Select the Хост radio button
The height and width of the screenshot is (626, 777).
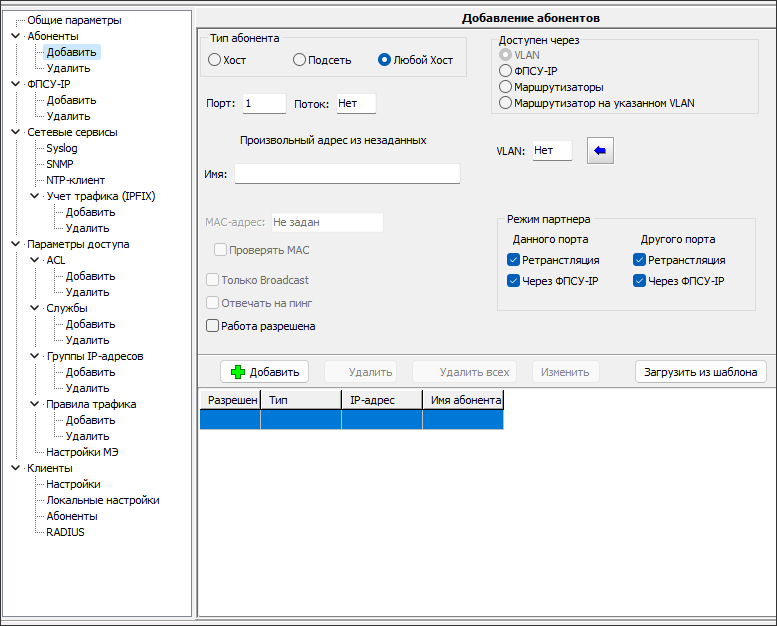(x=214, y=60)
